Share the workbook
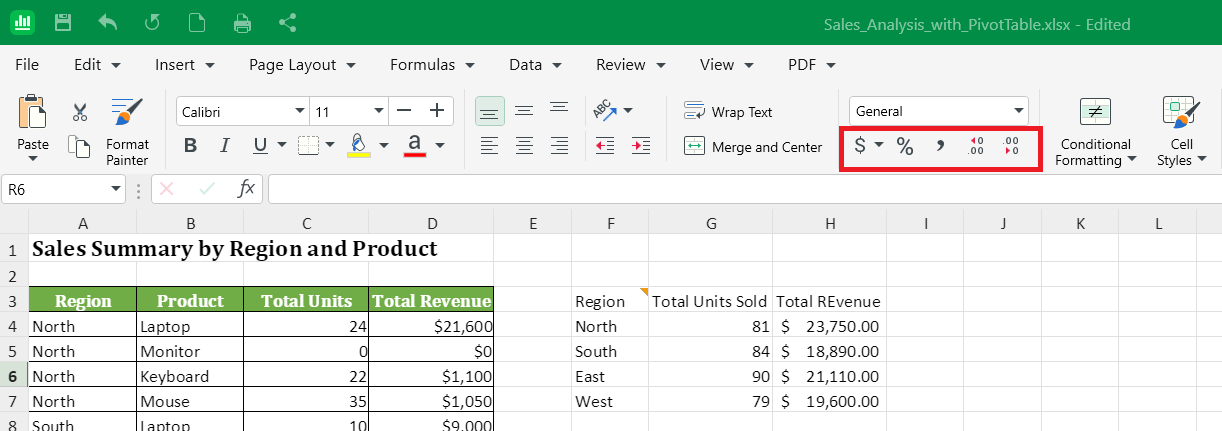 [288, 22]
